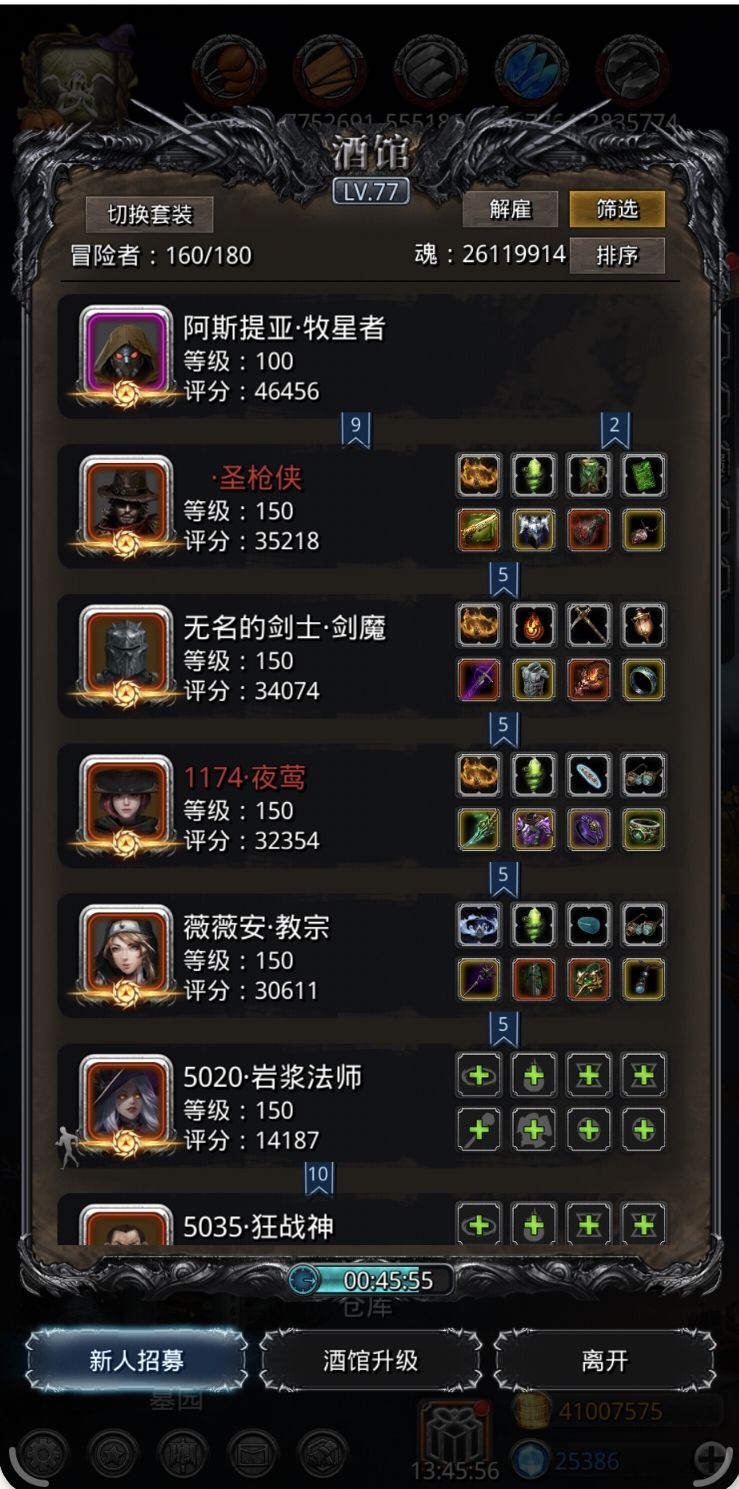Image resolution: width=739 pixels, height=1489 pixels.
Task: Add first equipment slot for 5020·岩浆法师
Action: point(479,1076)
